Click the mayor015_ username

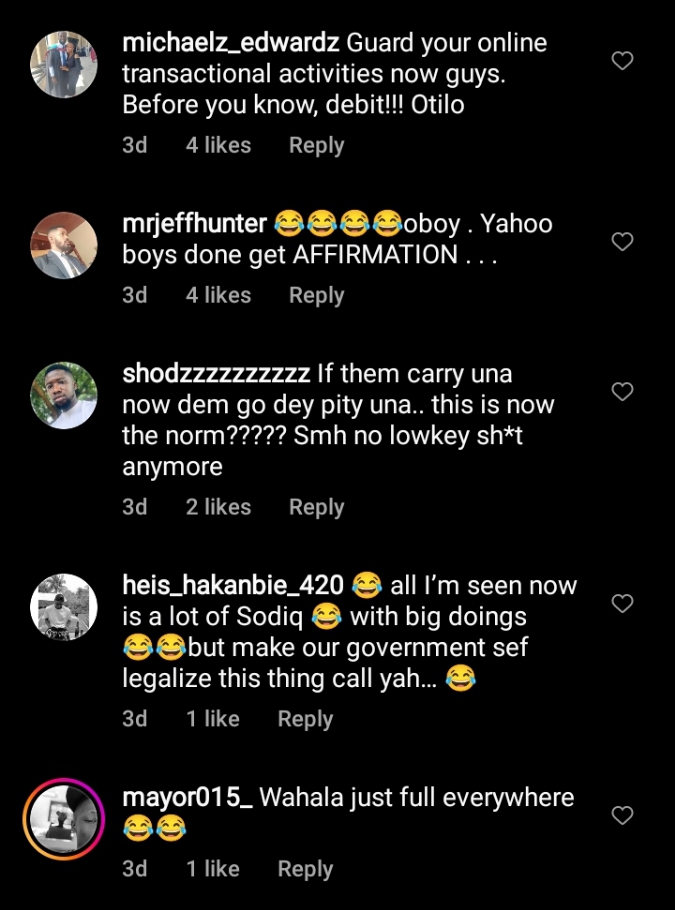pos(186,798)
